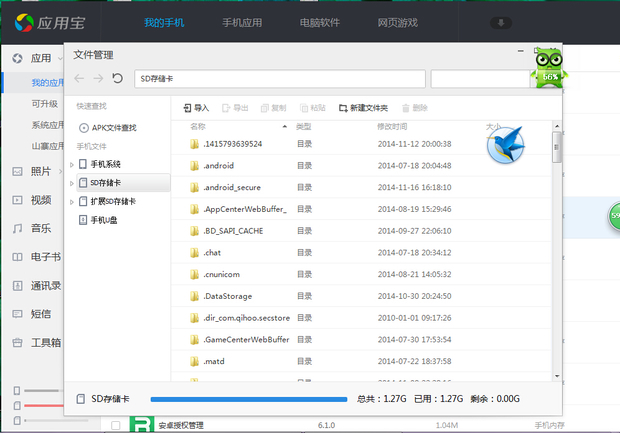Sort files by 名称 column header
The width and height of the screenshot is (620, 433).
(x=198, y=127)
